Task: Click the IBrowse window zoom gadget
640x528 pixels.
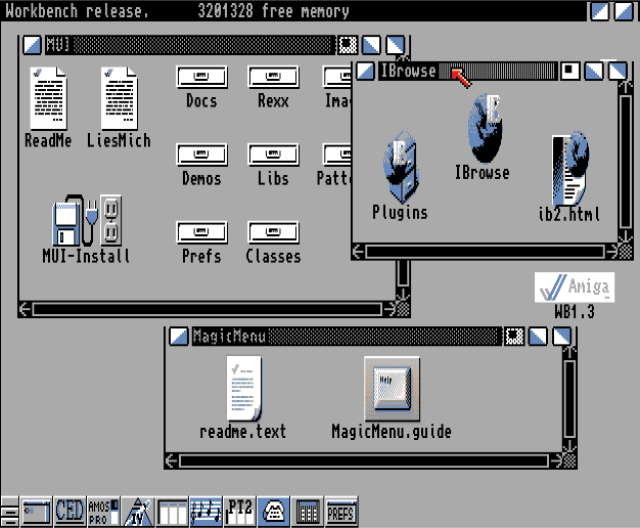Action: coord(570,71)
